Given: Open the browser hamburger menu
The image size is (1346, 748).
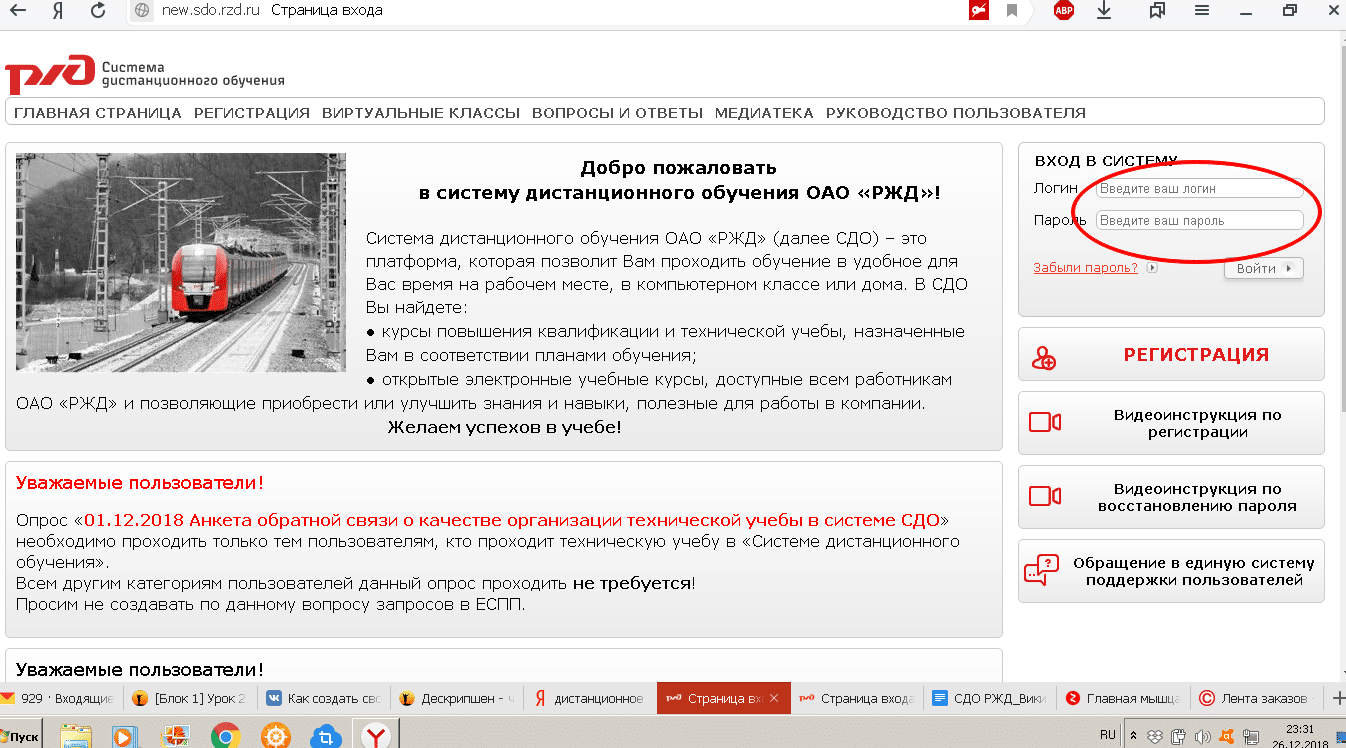Looking at the screenshot, I should coord(1203,11).
